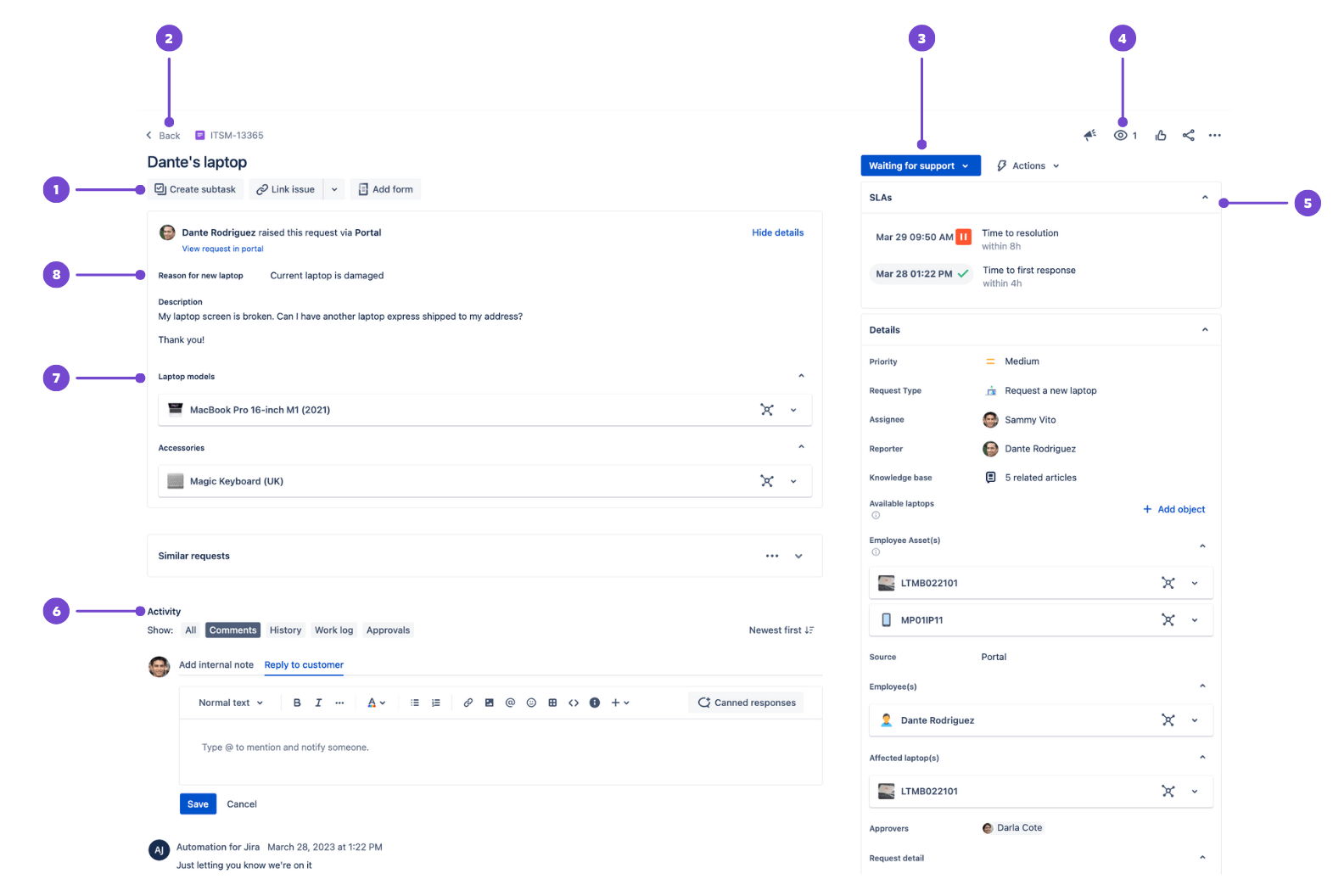Expand the Similar requests section
Image resolution: width=1333 pixels, height=896 pixels.
pyautogui.click(x=798, y=557)
